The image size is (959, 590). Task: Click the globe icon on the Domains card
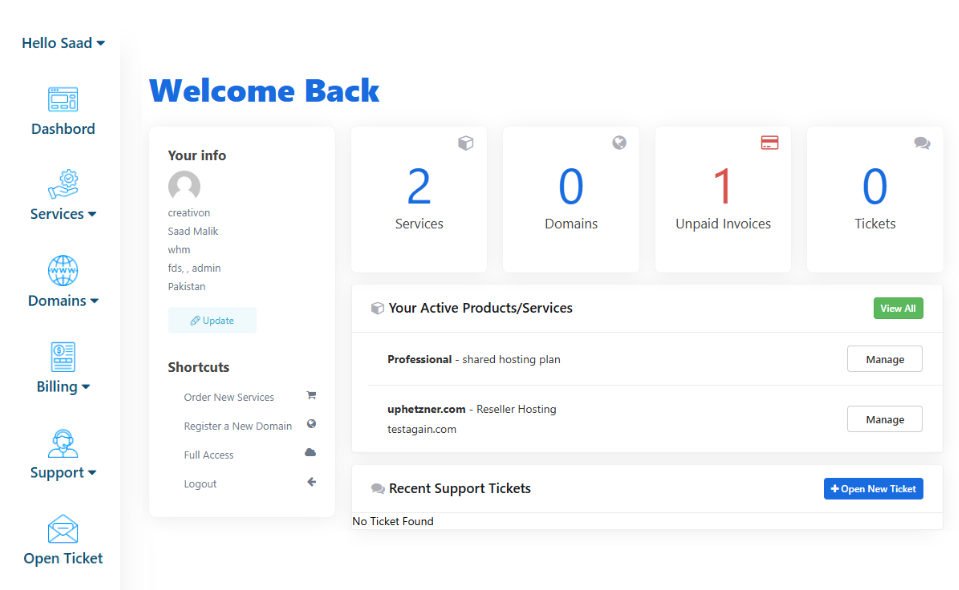pyautogui.click(x=619, y=143)
